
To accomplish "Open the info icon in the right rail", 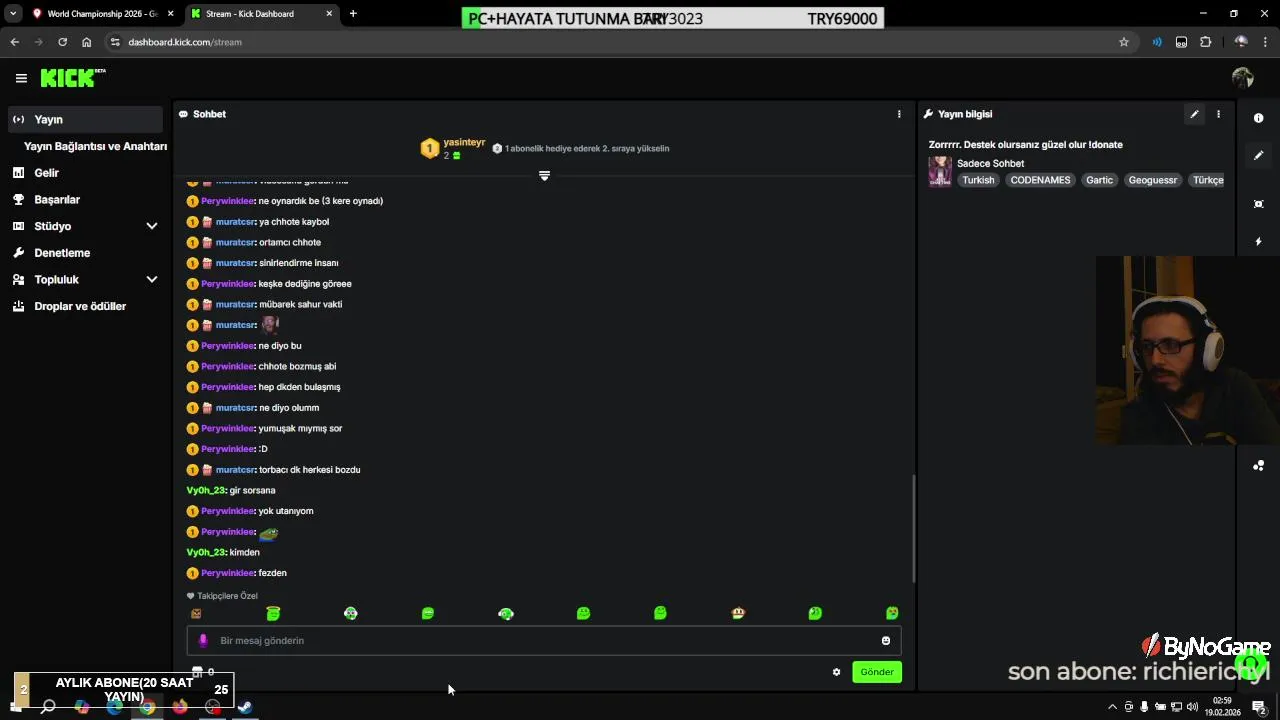I will pos(1258,118).
